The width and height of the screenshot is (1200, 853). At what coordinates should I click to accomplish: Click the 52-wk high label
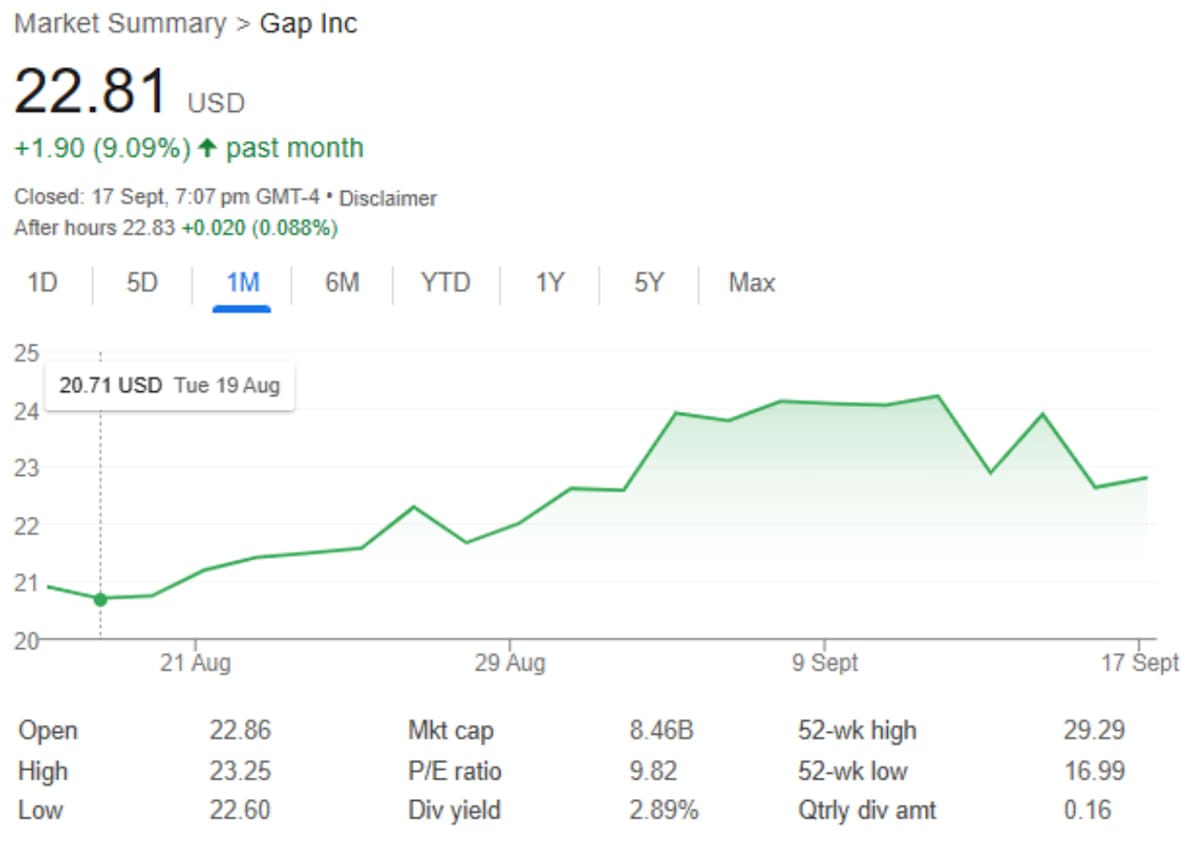[x=857, y=731]
